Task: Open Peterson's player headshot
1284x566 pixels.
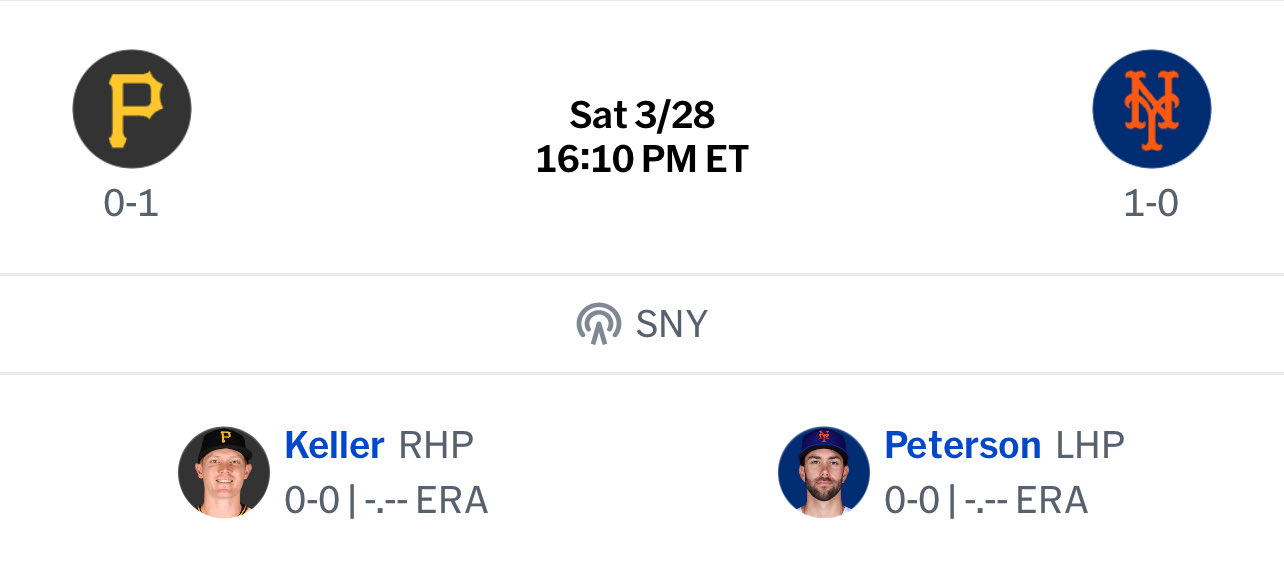Action: coord(824,472)
